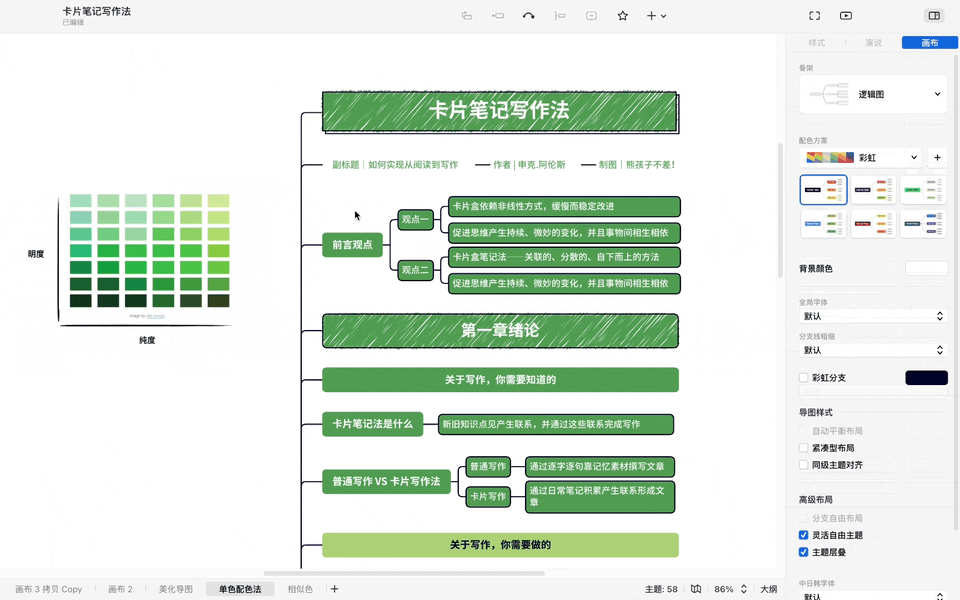Open the presentation play icon in the toolbar

pyautogui.click(x=846, y=16)
